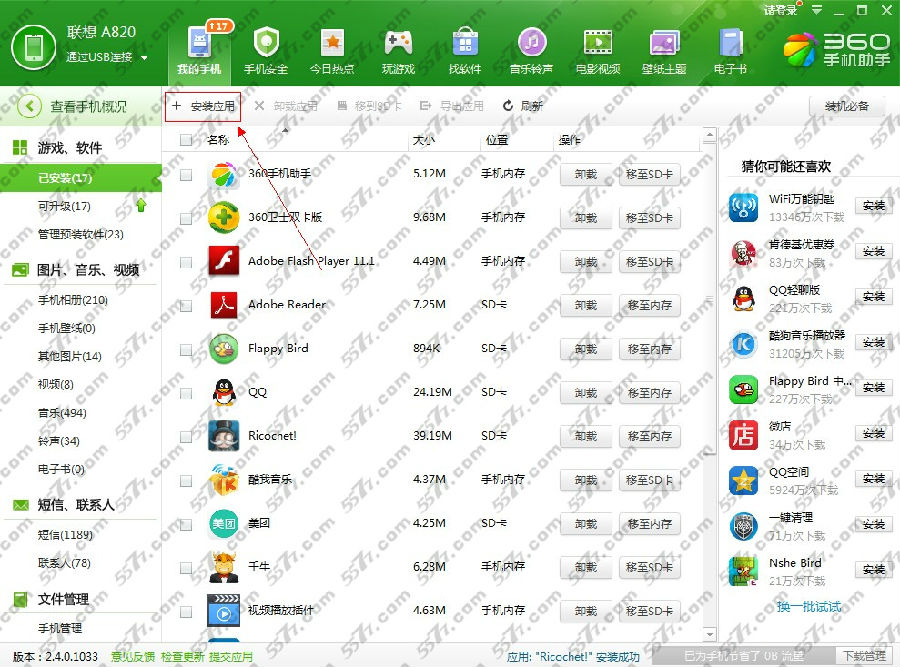Open 短信(1189) in the sidebar
This screenshot has width=900, height=667.
tap(65, 535)
